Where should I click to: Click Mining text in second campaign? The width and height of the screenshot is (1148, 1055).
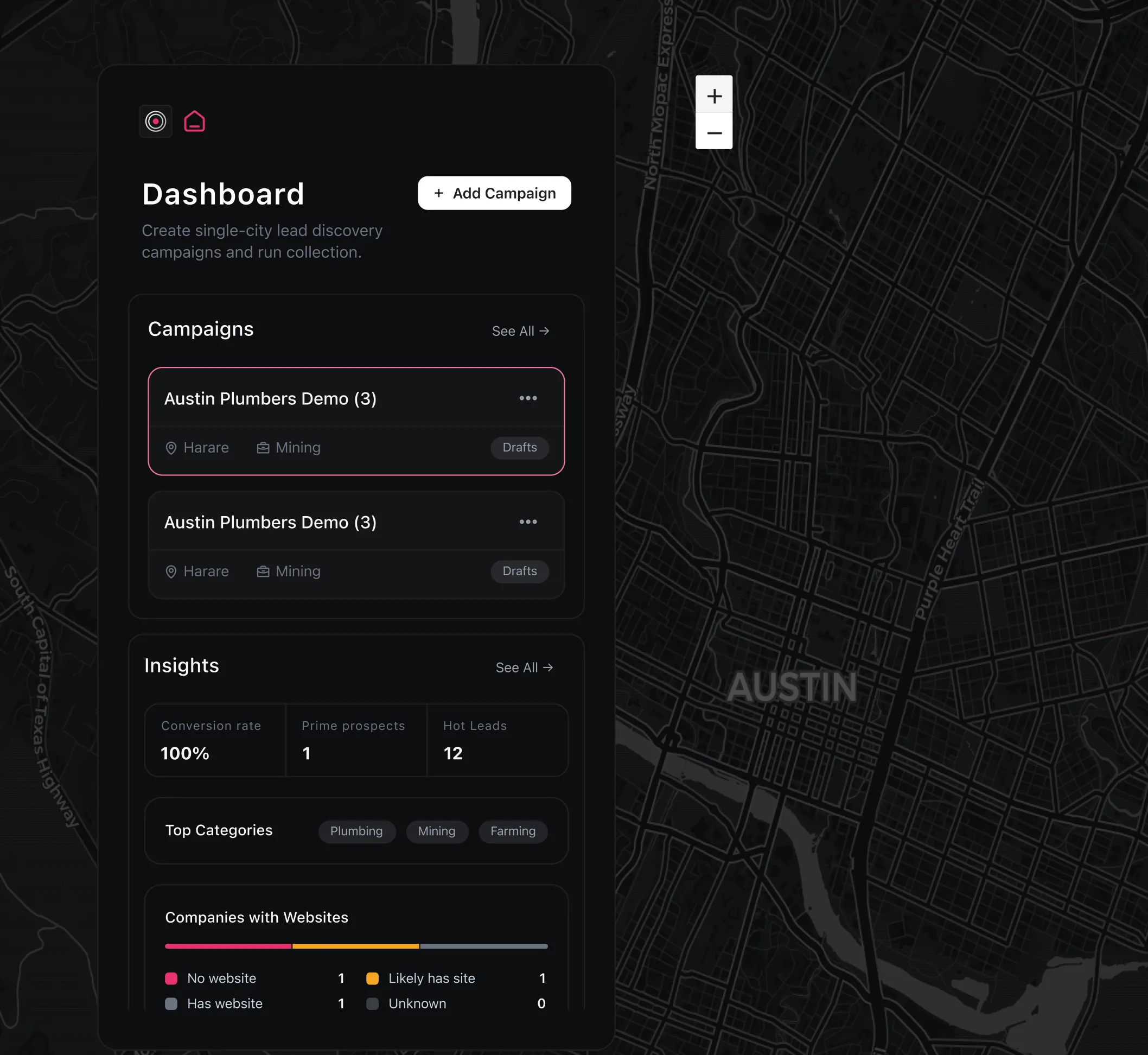tap(298, 571)
